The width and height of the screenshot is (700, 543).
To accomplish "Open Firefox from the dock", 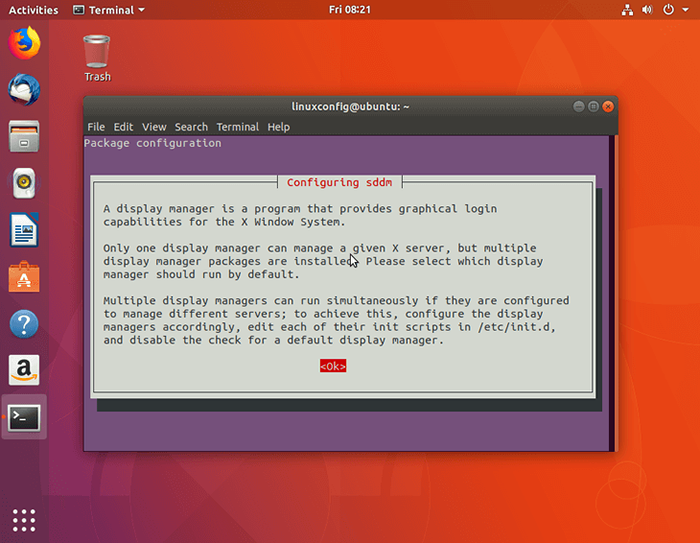I will [24, 43].
